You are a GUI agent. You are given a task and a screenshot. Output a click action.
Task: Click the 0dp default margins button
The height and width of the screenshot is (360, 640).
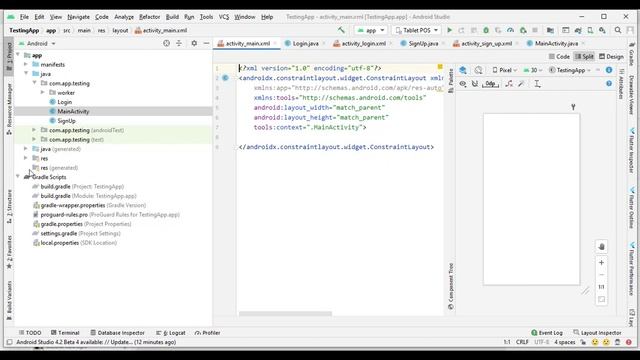[490, 84]
